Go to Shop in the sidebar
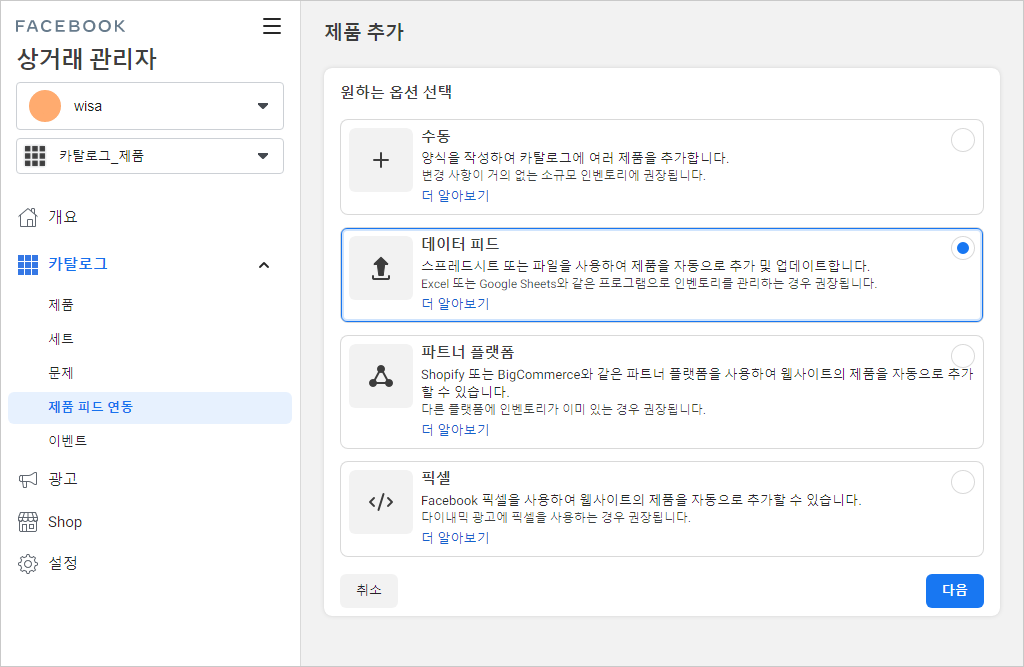The width and height of the screenshot is (1024, 667). click(x=65, y=522)
